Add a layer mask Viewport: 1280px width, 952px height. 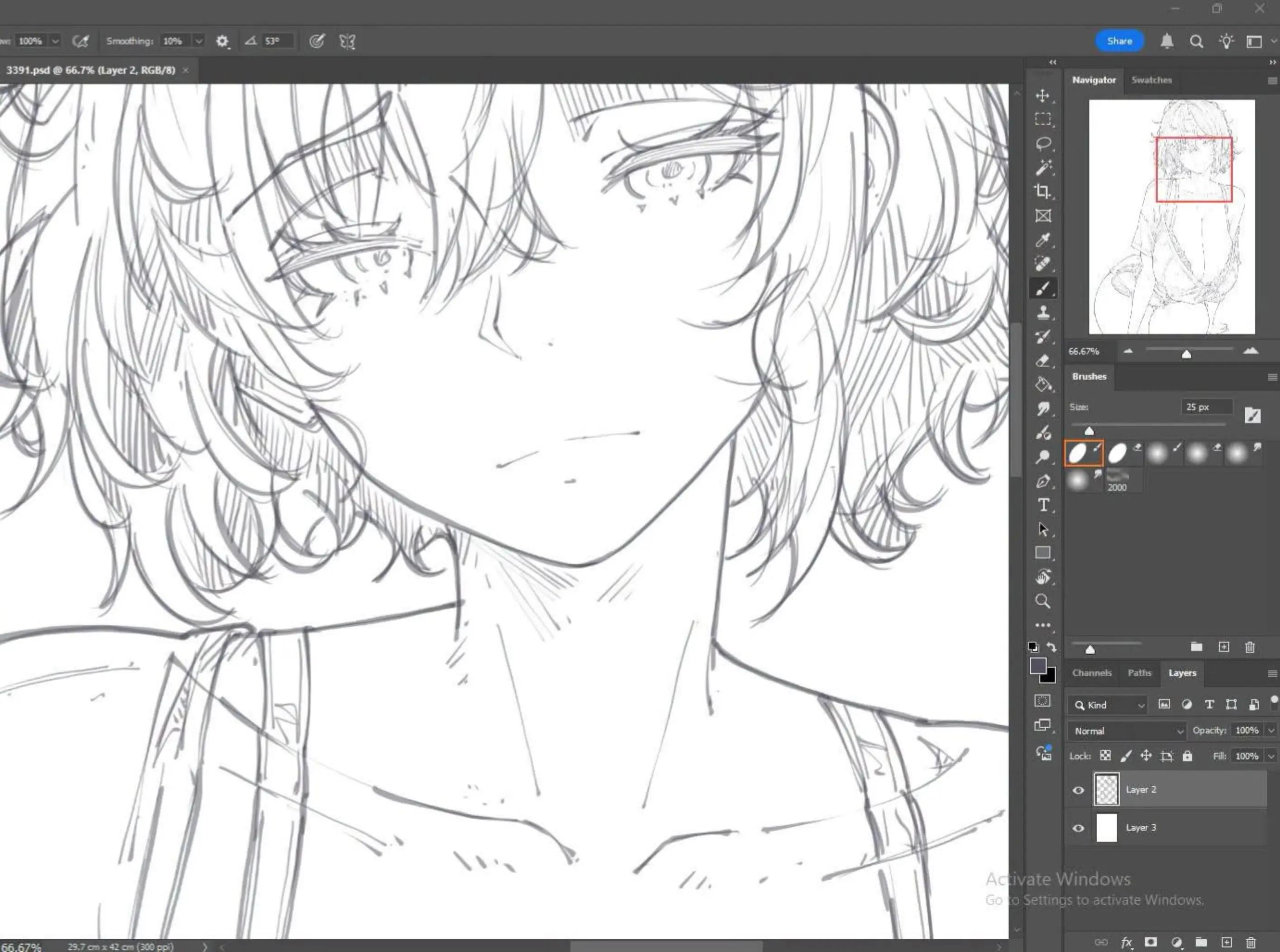(1151, 942)
